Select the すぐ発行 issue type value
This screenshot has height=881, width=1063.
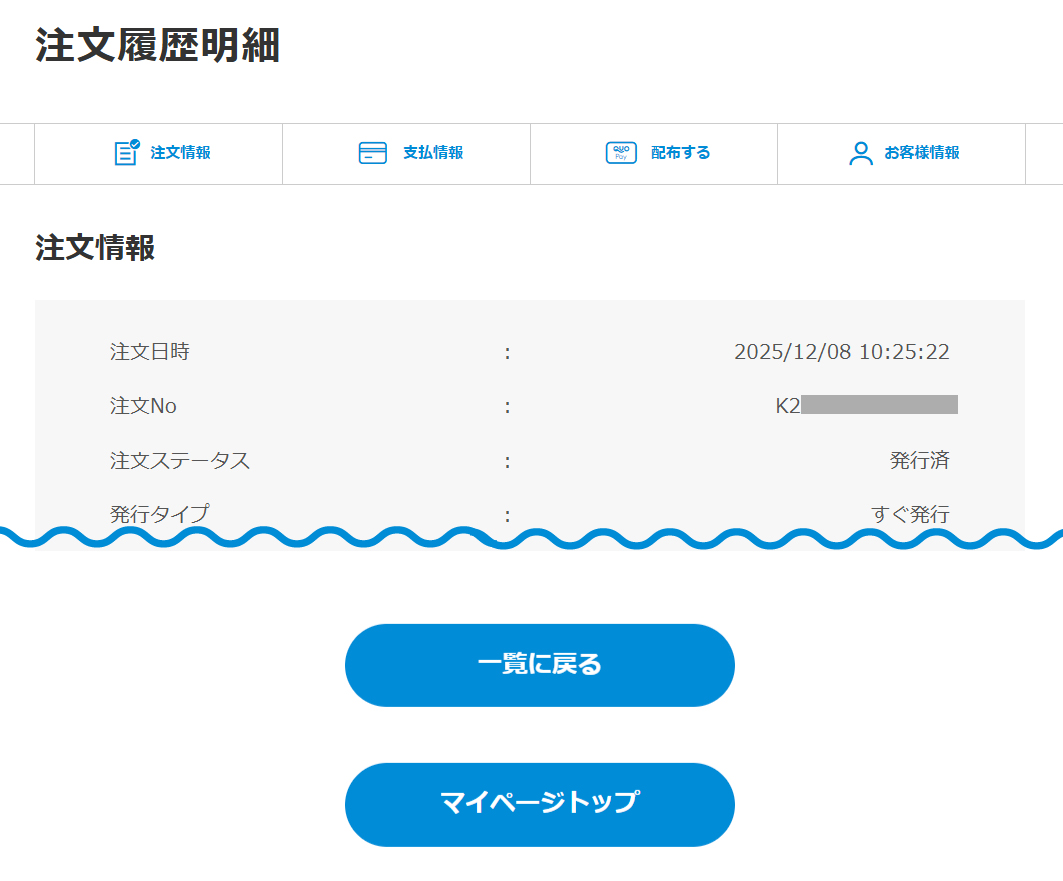coord(910,514)
